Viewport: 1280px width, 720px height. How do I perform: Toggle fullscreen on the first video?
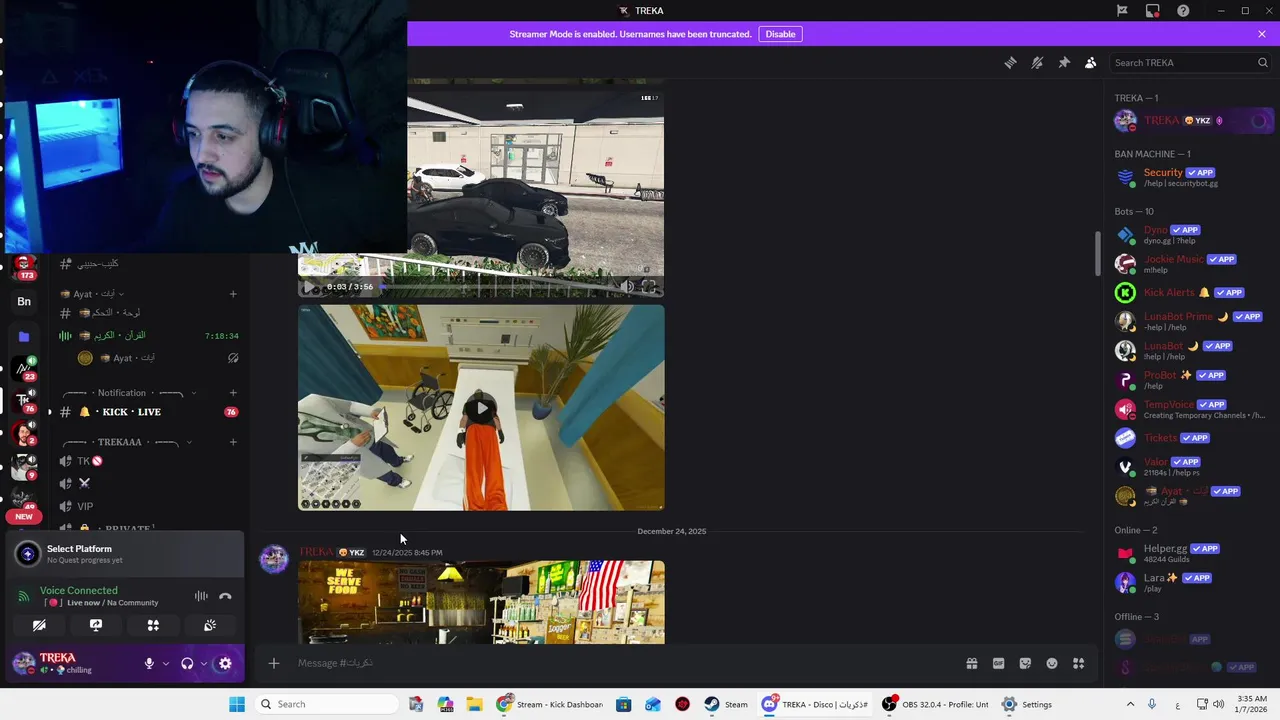pyautogui.click(x=649, y=287)
